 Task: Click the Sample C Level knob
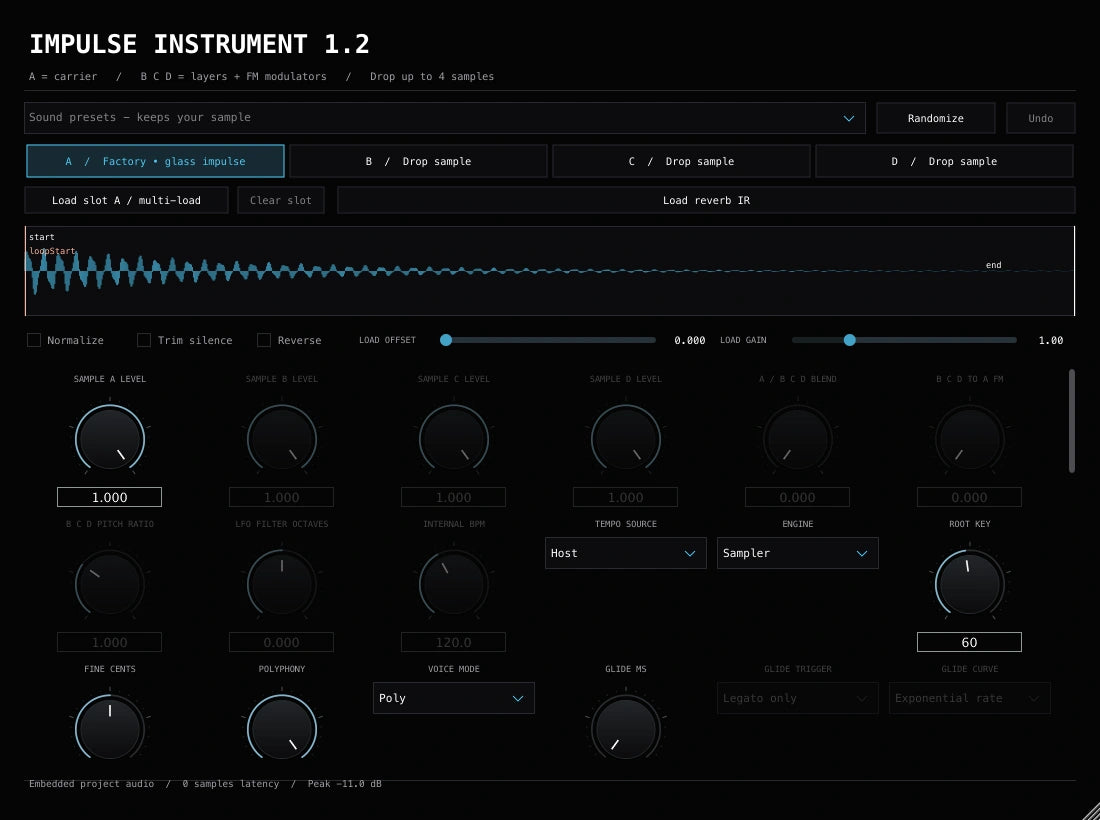(x=453, y=439)
